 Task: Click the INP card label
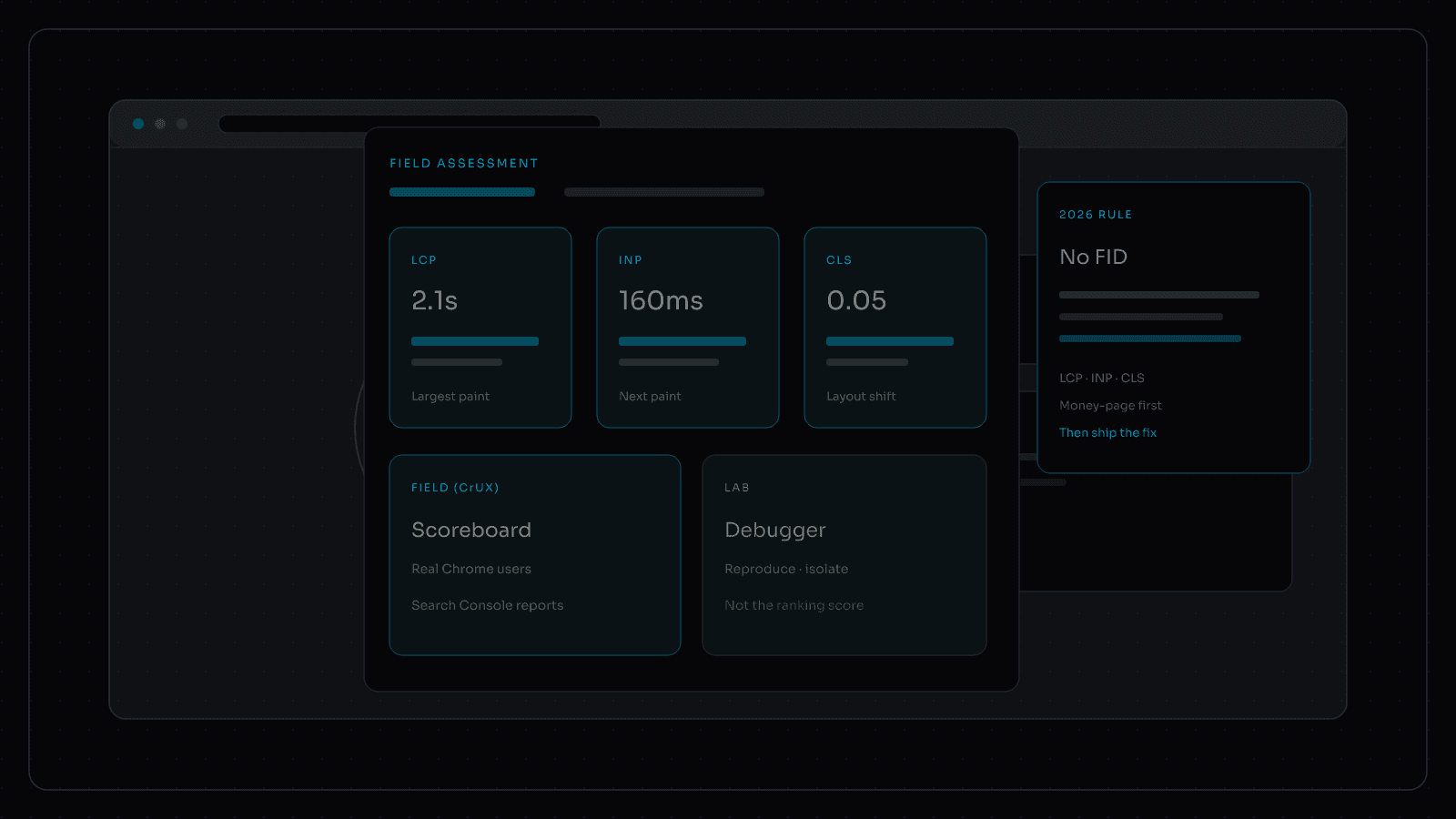click(631, 260)
